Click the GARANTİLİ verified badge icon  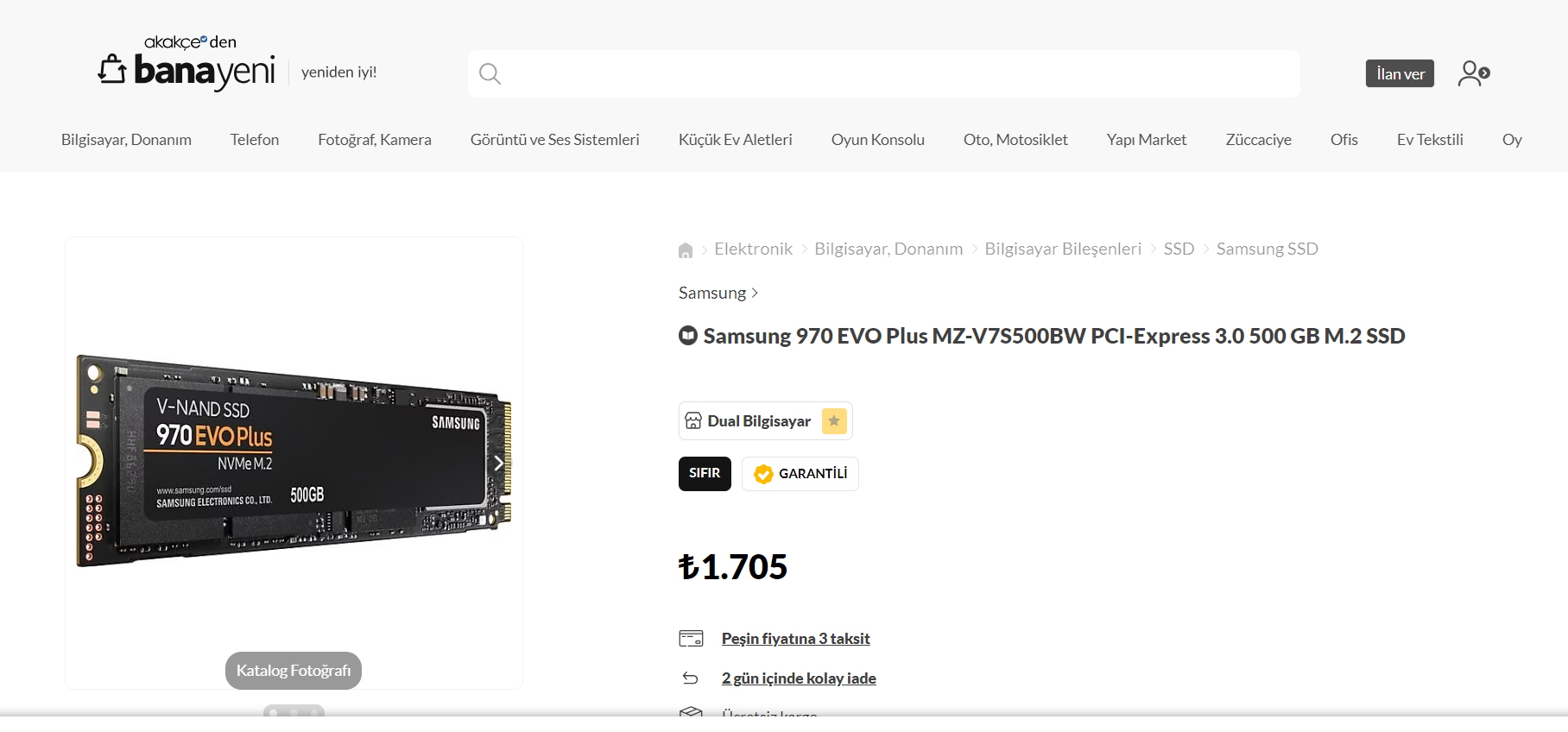pos(763,474)
